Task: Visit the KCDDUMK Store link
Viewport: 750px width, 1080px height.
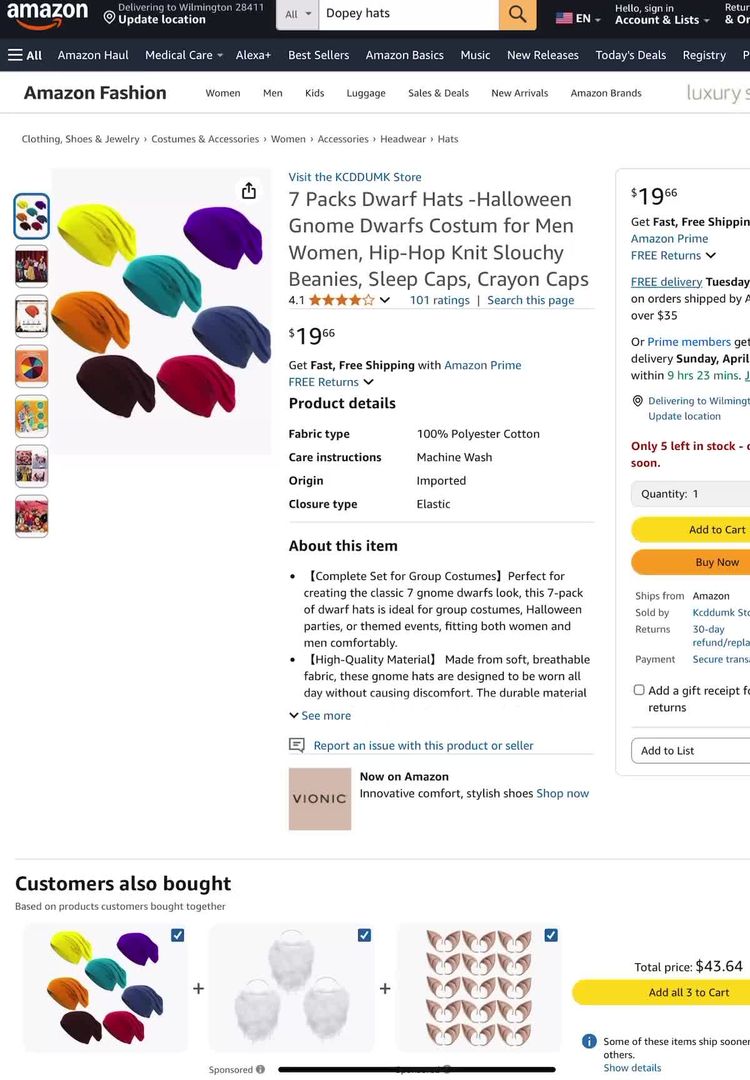Action: (x=355, y=177)
